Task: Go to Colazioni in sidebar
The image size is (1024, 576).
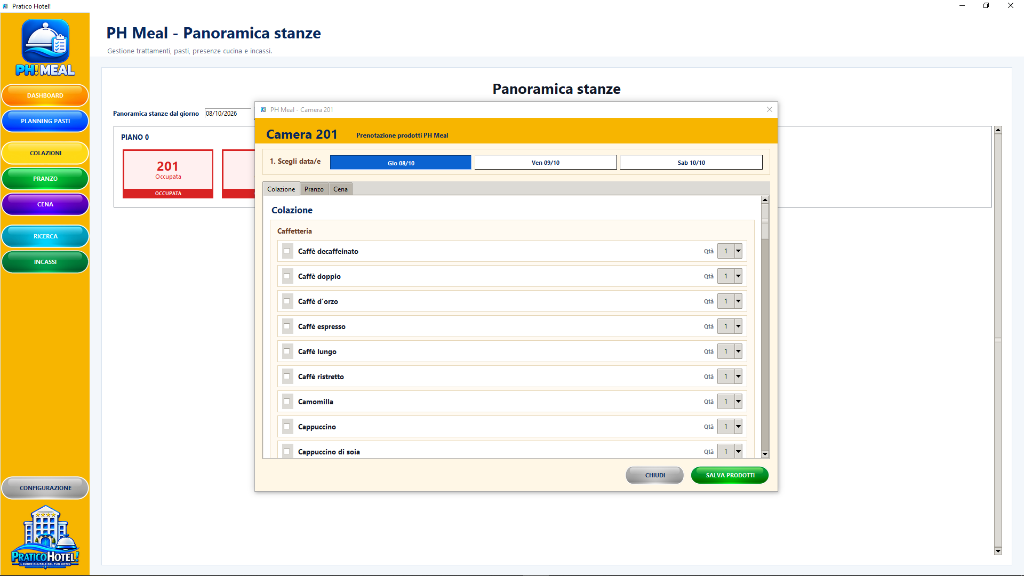Action: tap(45, 153)
